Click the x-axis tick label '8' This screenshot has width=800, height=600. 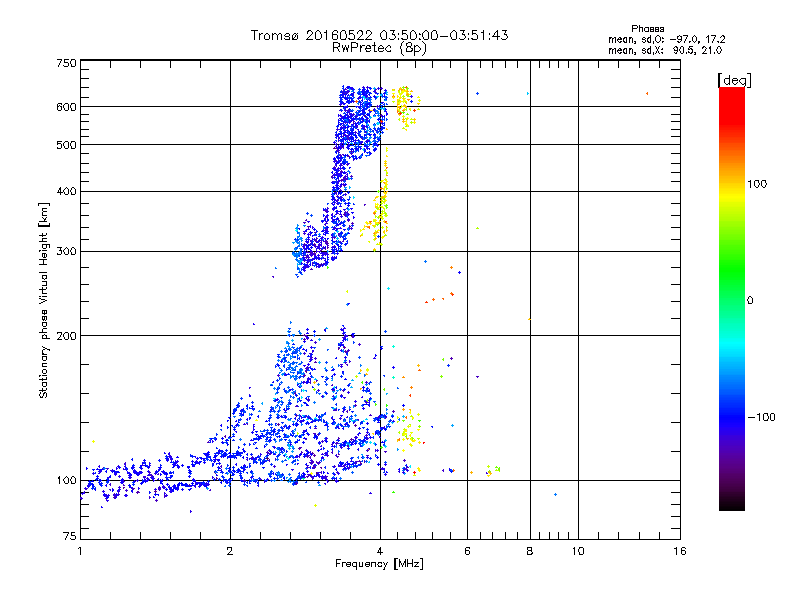point(530,551)
